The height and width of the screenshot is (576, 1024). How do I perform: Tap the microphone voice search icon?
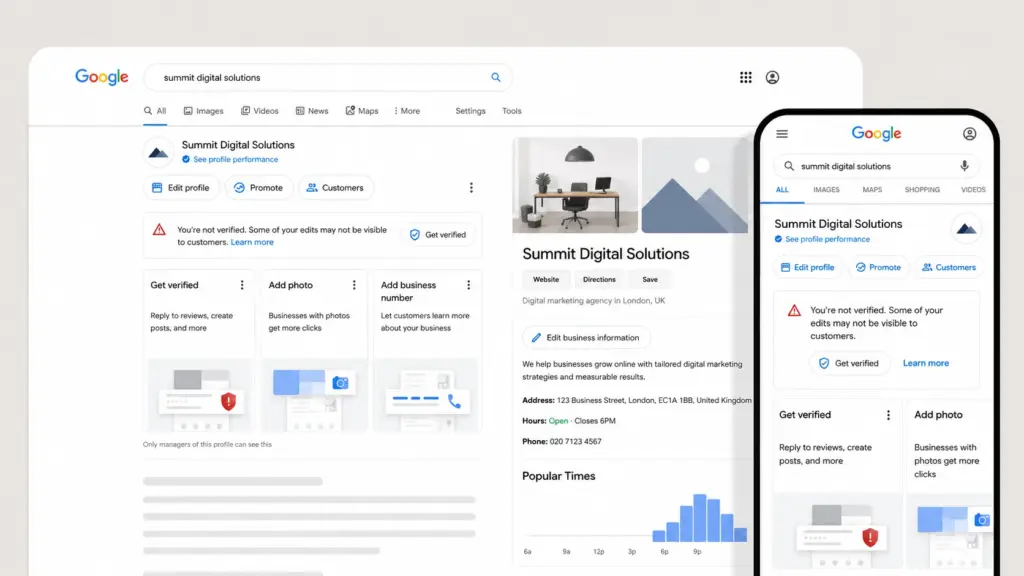[964, 166]
